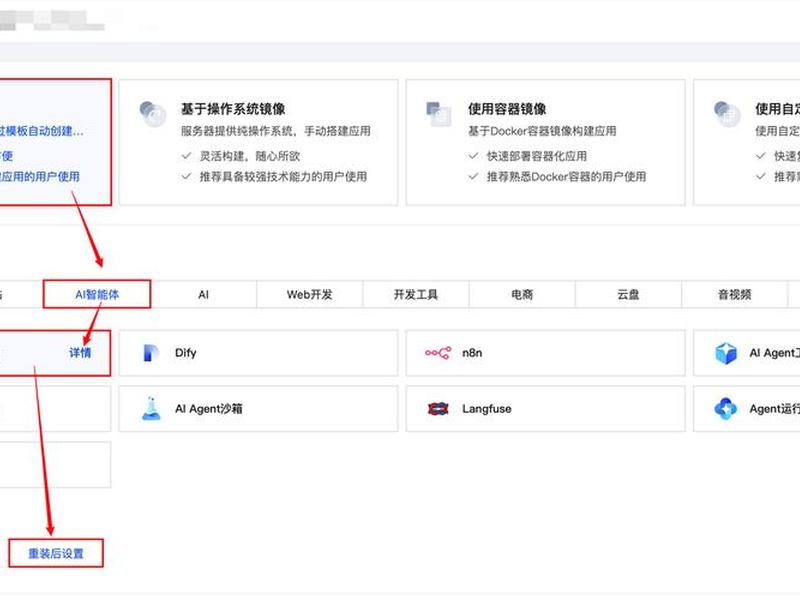Select the Langfuse template card
The height and width of the screenshot is (600, 800).
[x=545, y=409]
